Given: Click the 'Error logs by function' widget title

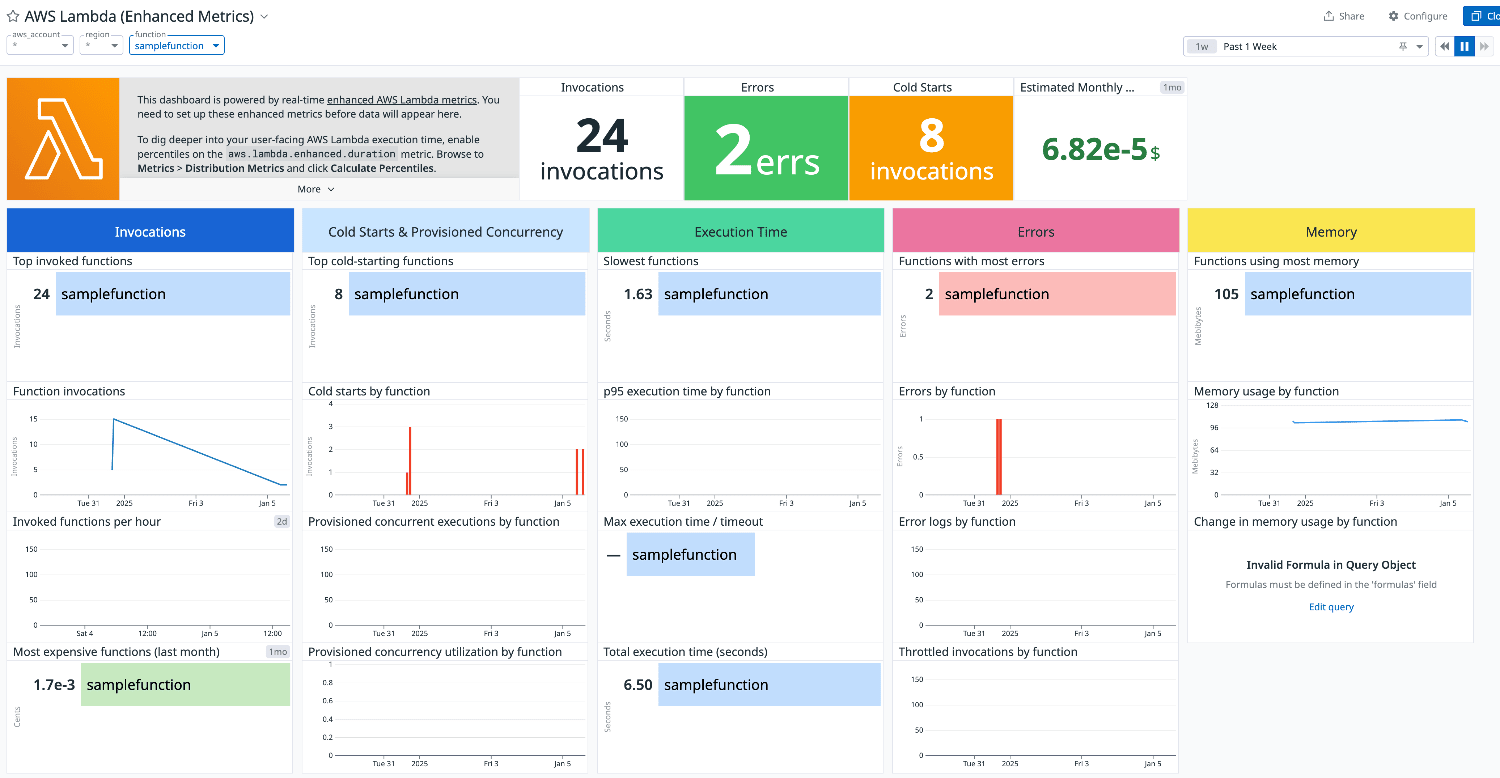Looking at the screenshot, I should tap(957, 521).
